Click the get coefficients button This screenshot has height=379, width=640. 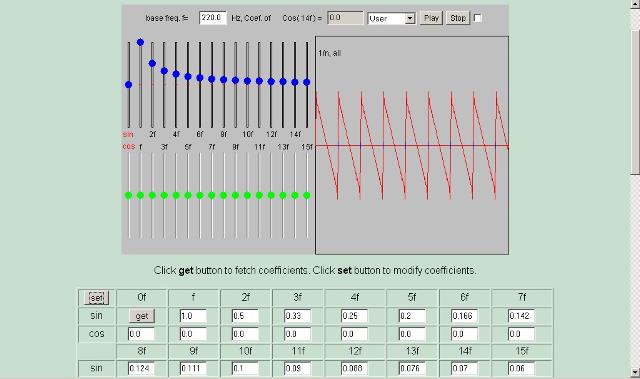(142, 316)
